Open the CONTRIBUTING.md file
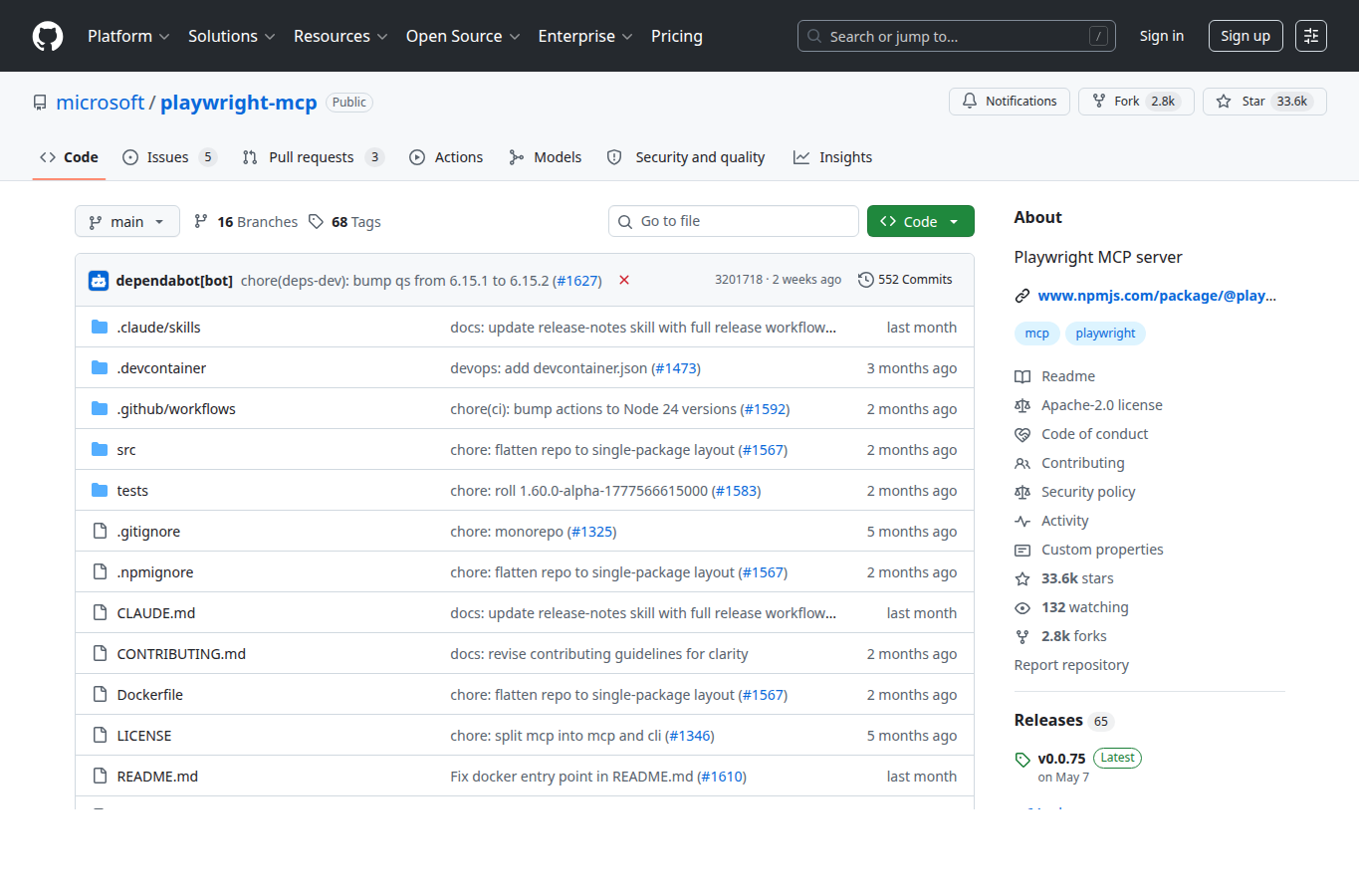Viewport: 1359px width, 896px height. point(181,654)
